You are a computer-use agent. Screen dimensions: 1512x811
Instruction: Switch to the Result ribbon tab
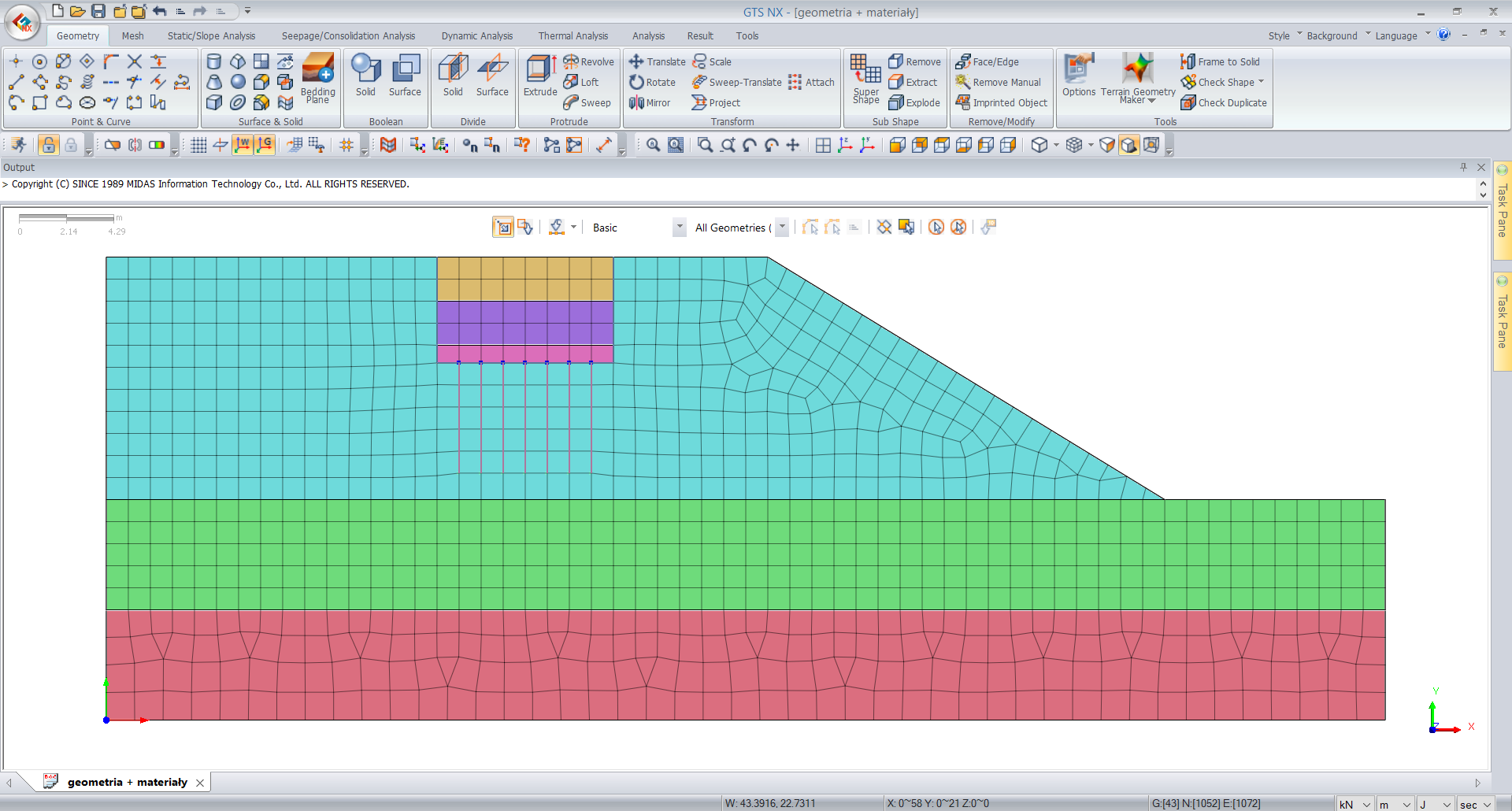(x=700, y=35)
